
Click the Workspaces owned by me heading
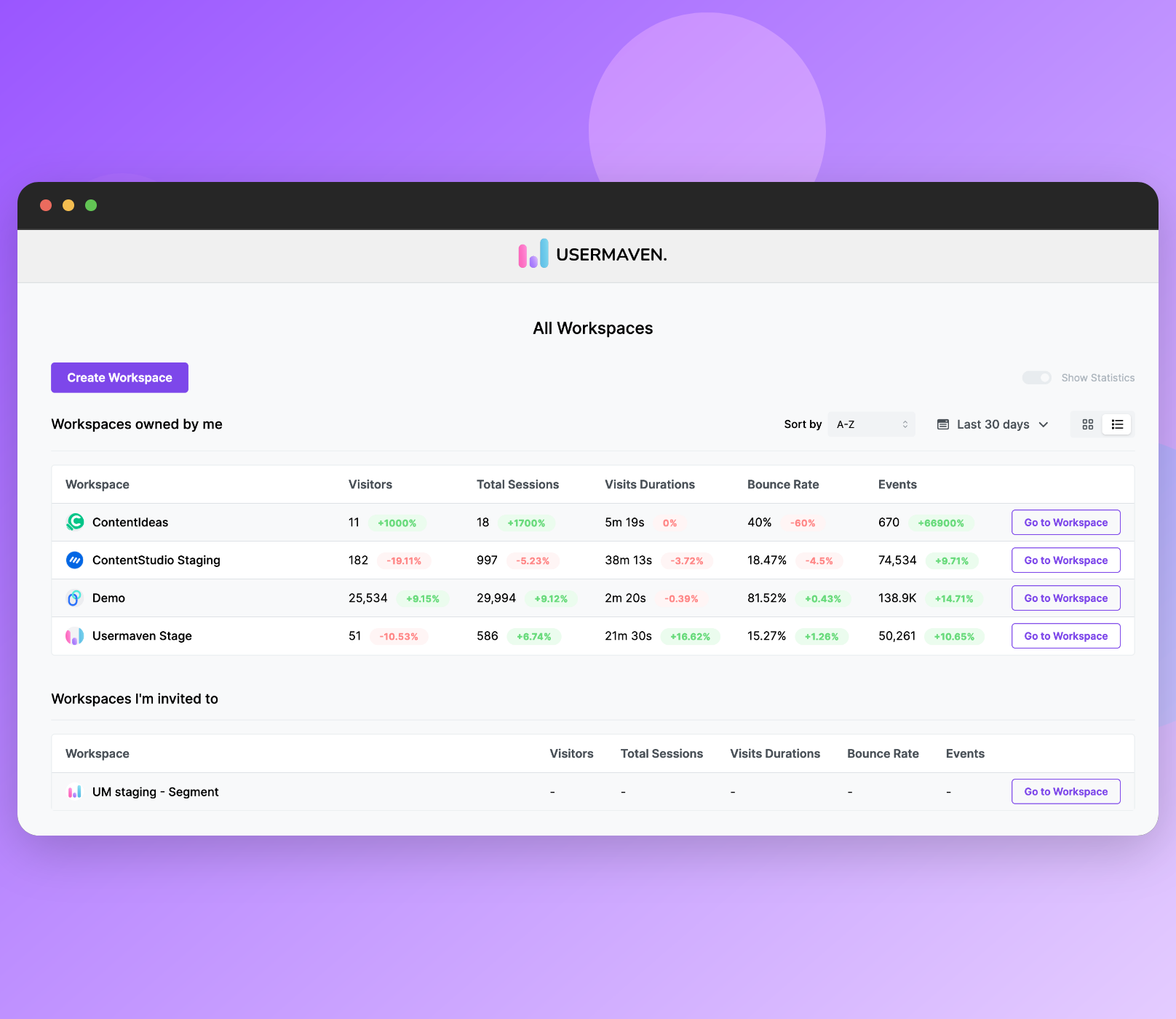pos(137,424)
